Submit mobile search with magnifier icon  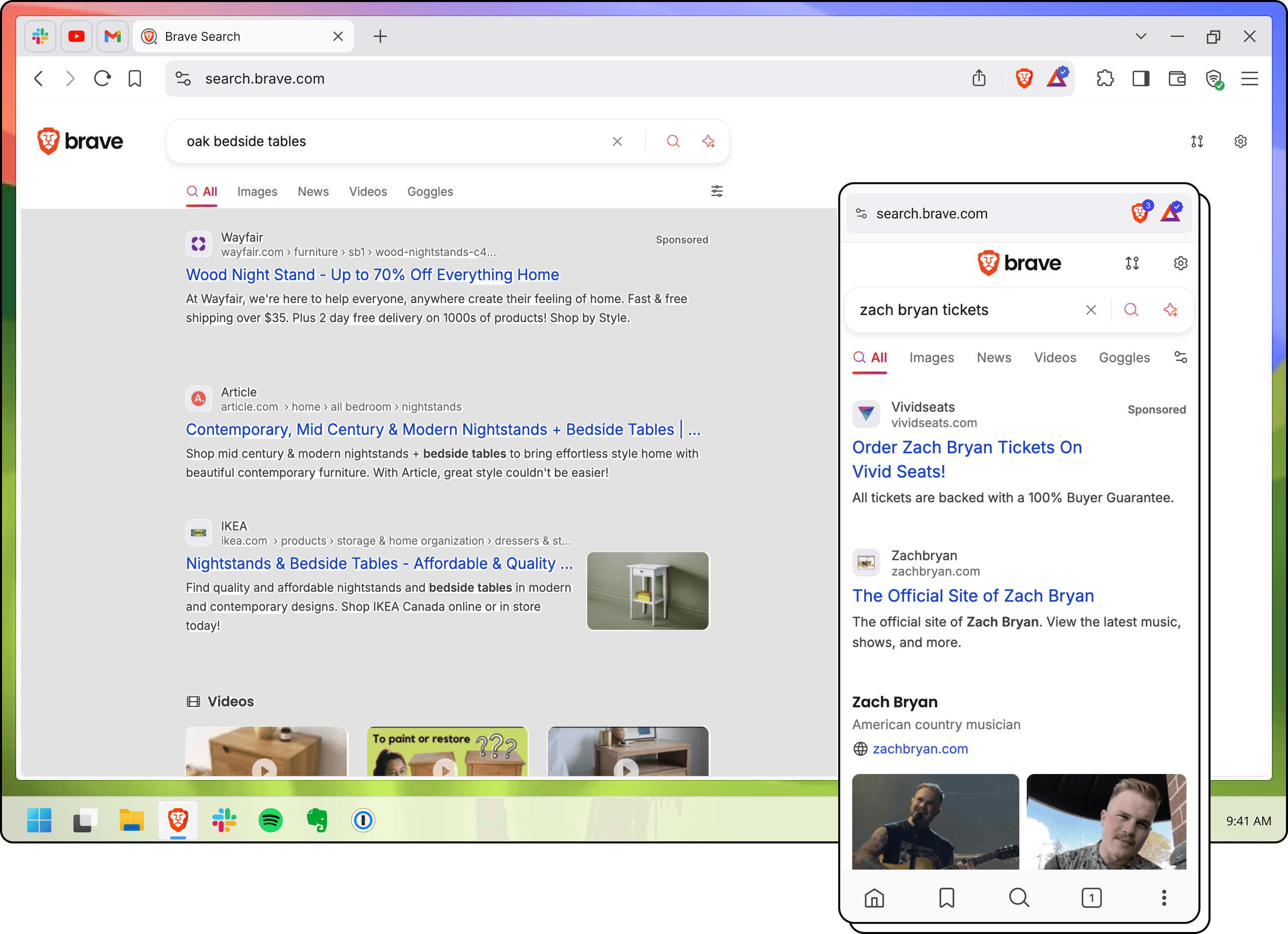click(1131, 310)
